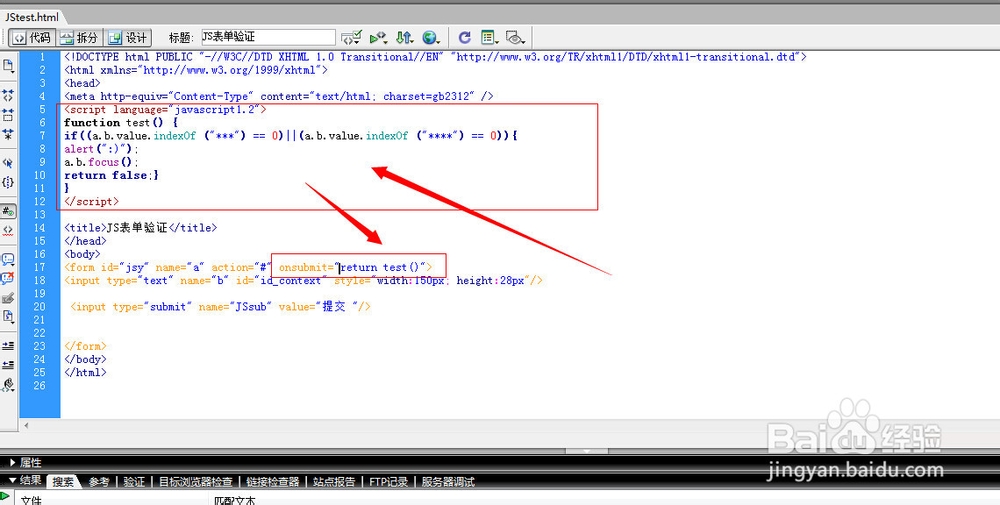Toggle the Highlight Invalid HTML icon
This screenshot has width=1000, height=505.
(8, 230)
